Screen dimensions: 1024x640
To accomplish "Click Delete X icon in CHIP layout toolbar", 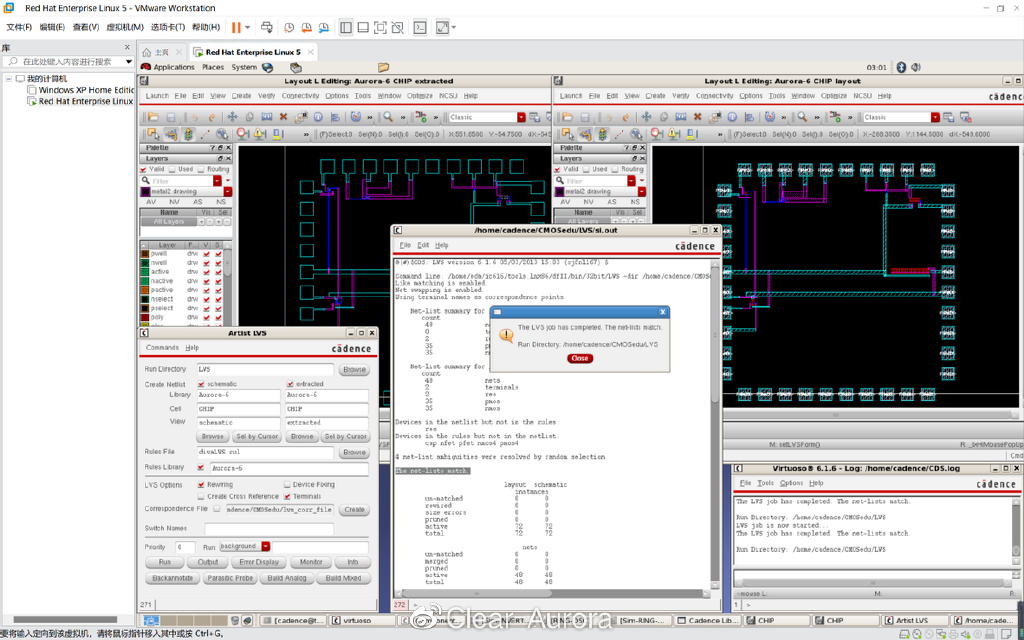I will click(697, 117).
